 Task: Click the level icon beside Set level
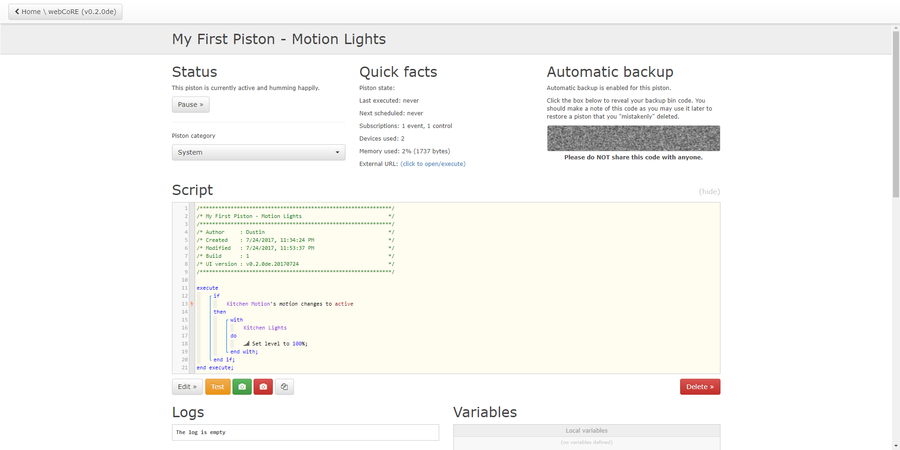pos(246,343)
